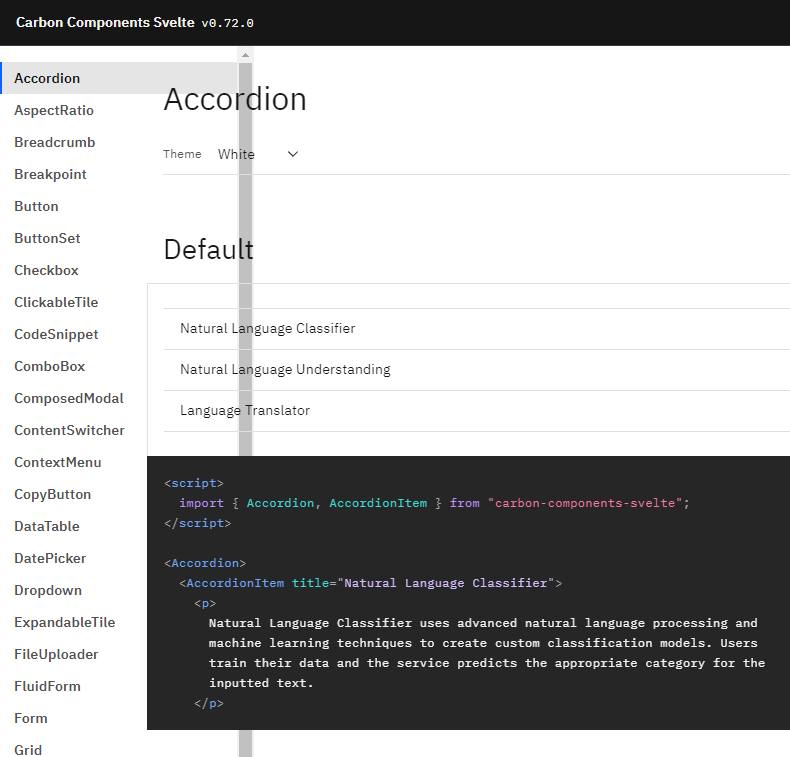Viewport: 790px width, 757px height.
Task: Click the AccordionItem title attribute code line
Action: click(370, 583)
